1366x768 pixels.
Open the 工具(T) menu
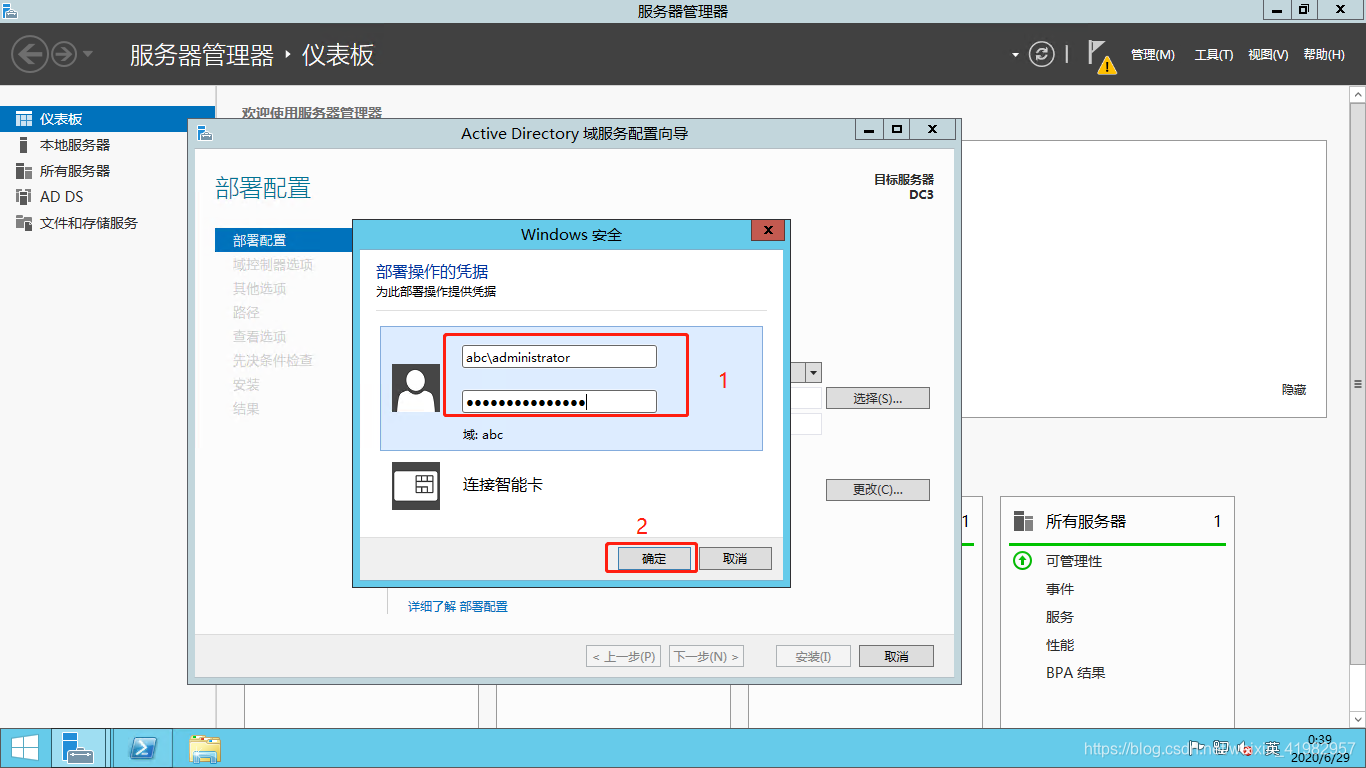pos(1214,55)
